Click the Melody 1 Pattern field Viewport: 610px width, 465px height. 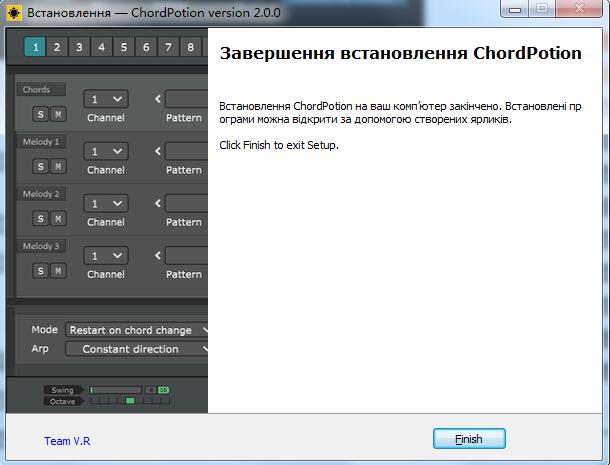186,151
